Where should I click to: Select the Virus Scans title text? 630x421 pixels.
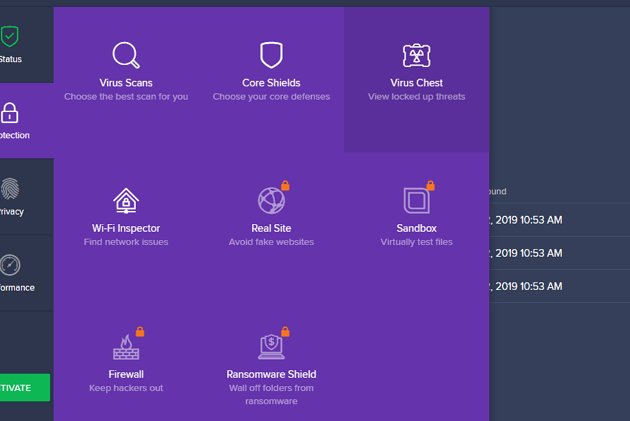pos(126,83)
